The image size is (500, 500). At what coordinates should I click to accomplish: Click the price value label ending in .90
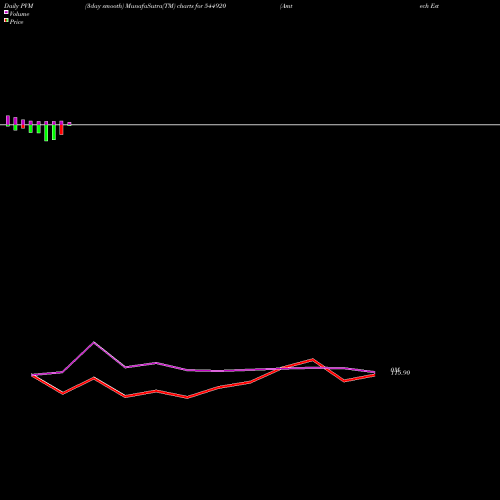tap(400, 372)
